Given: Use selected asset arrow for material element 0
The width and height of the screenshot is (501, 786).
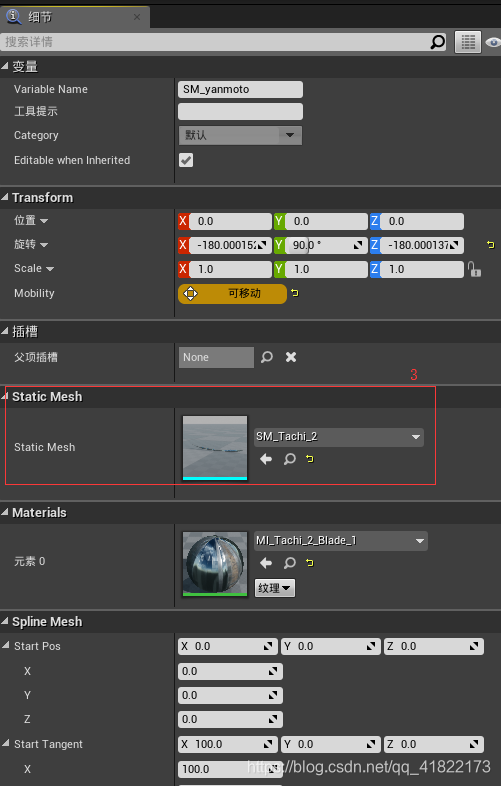Looking at the screenshot, I should (266, 563).
